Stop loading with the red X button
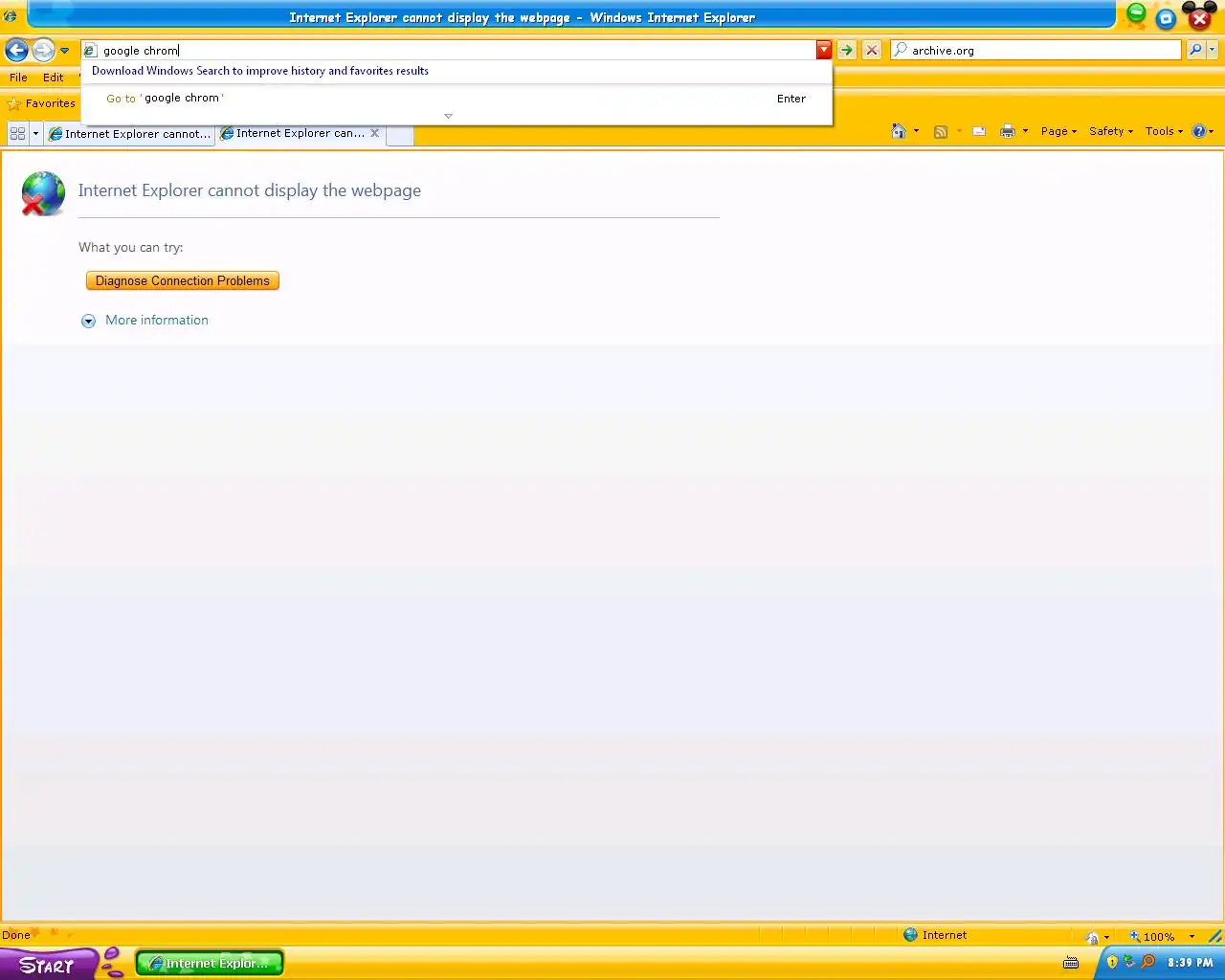The height and width of the screenshot is (980, 1225). (872, 51)
